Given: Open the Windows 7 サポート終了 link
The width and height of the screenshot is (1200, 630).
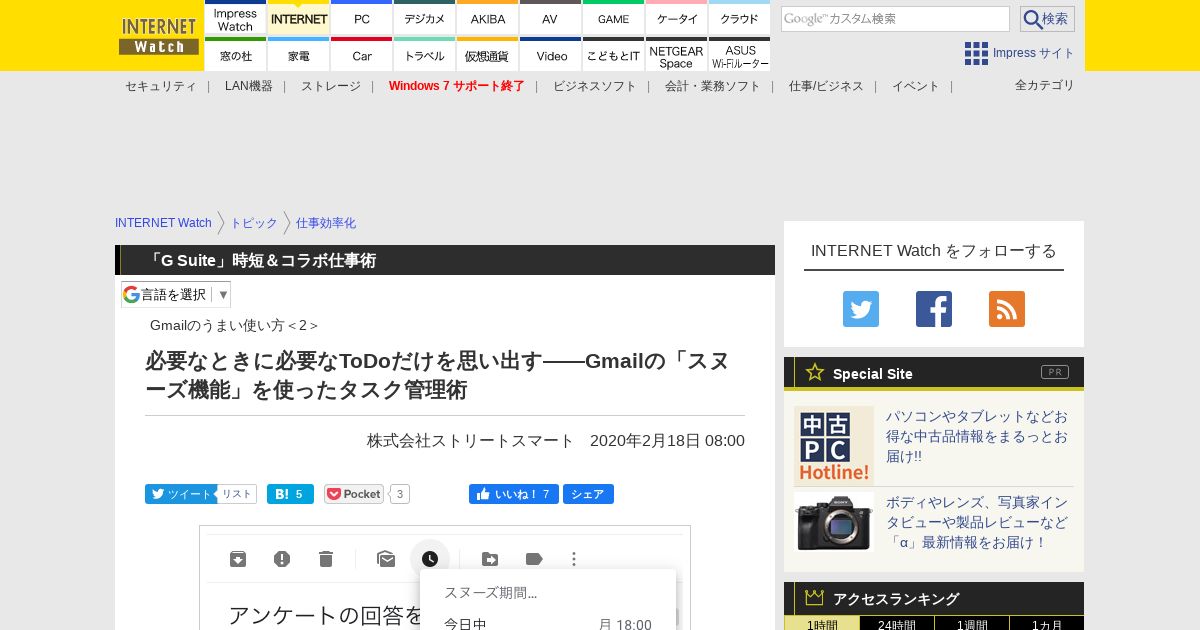Looking at the screenshot, I should [x=457, y=86].
